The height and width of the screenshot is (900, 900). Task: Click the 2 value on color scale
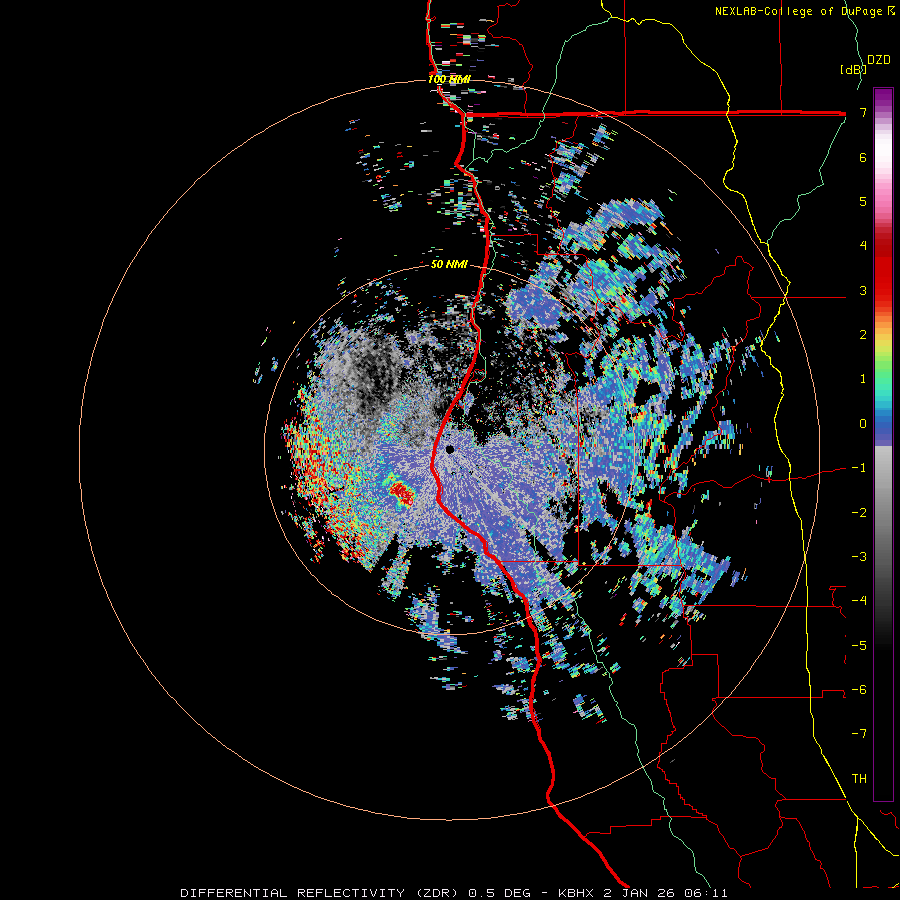[863, 335]
